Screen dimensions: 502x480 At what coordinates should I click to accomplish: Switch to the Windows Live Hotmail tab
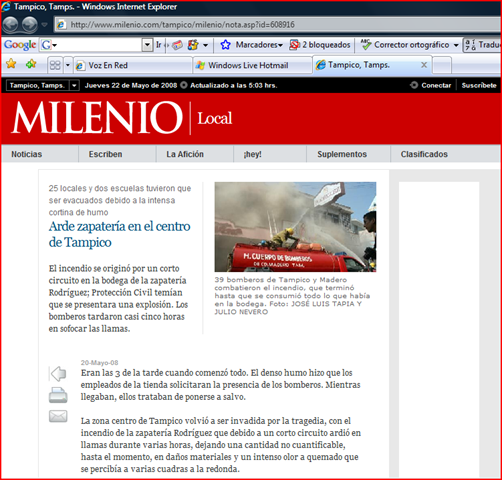click(253, 65)
